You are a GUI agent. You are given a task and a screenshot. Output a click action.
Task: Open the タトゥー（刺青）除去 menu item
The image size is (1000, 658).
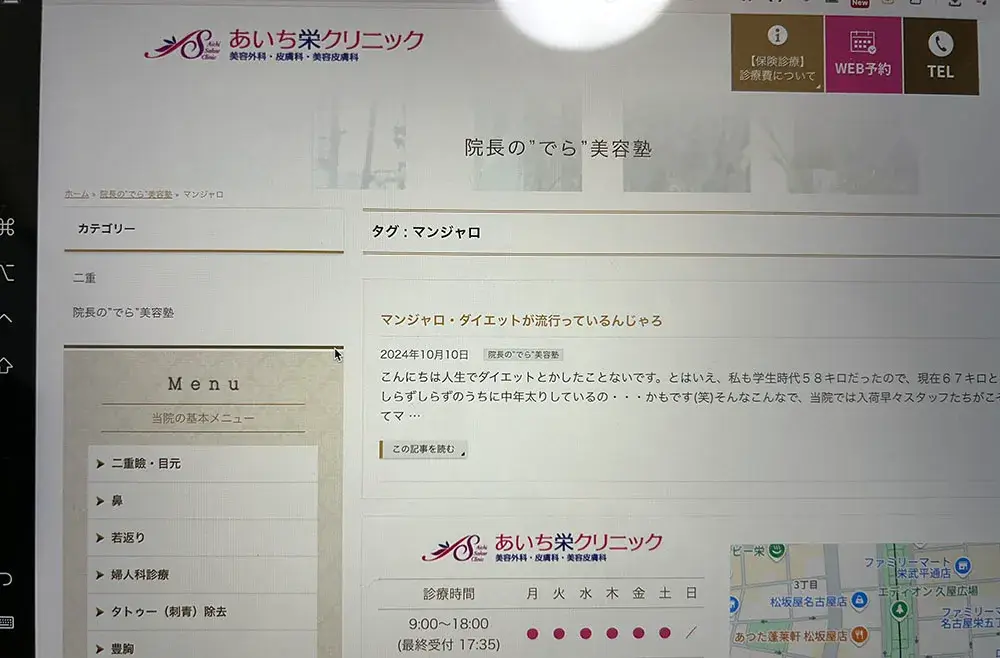(203, 611)
